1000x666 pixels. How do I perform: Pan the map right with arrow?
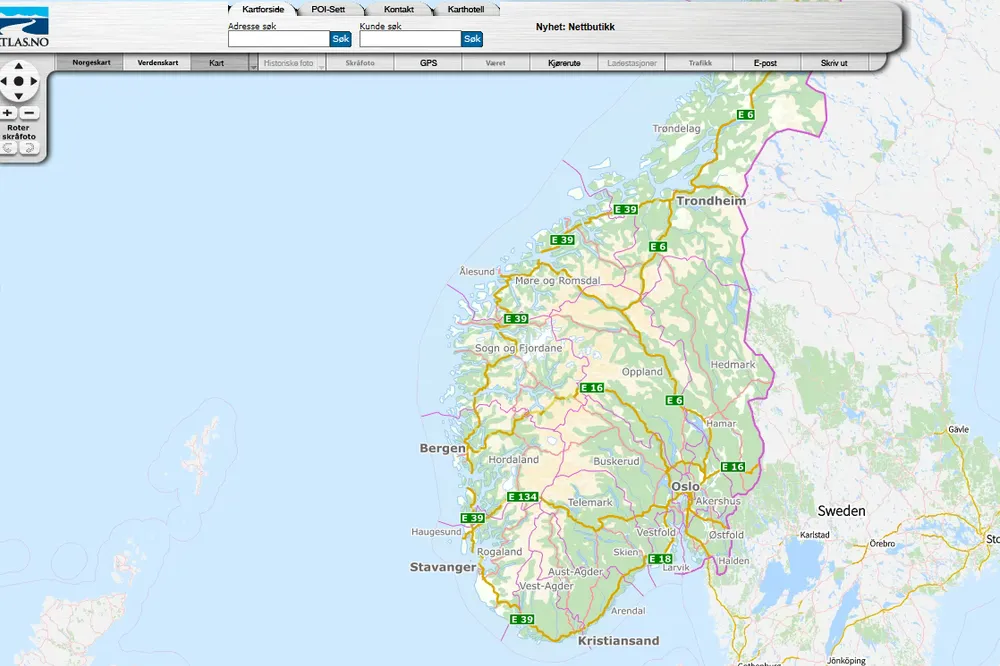(x=32, y=81)
